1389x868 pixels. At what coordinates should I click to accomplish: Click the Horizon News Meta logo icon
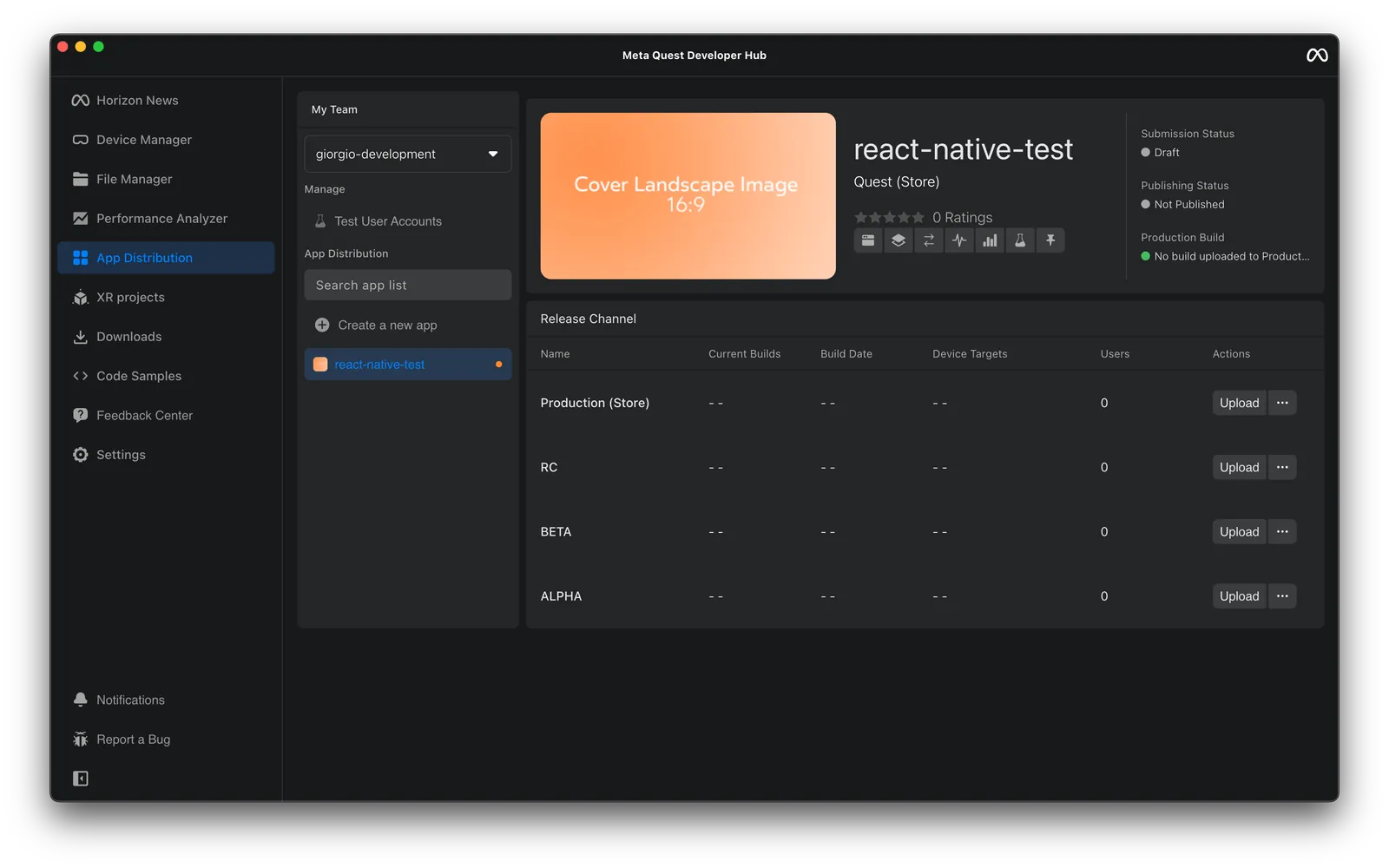81,101
